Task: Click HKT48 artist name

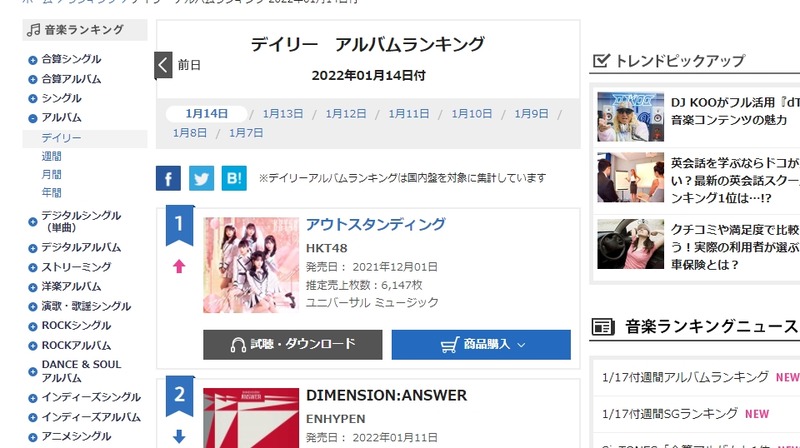Action: (327, 248)
